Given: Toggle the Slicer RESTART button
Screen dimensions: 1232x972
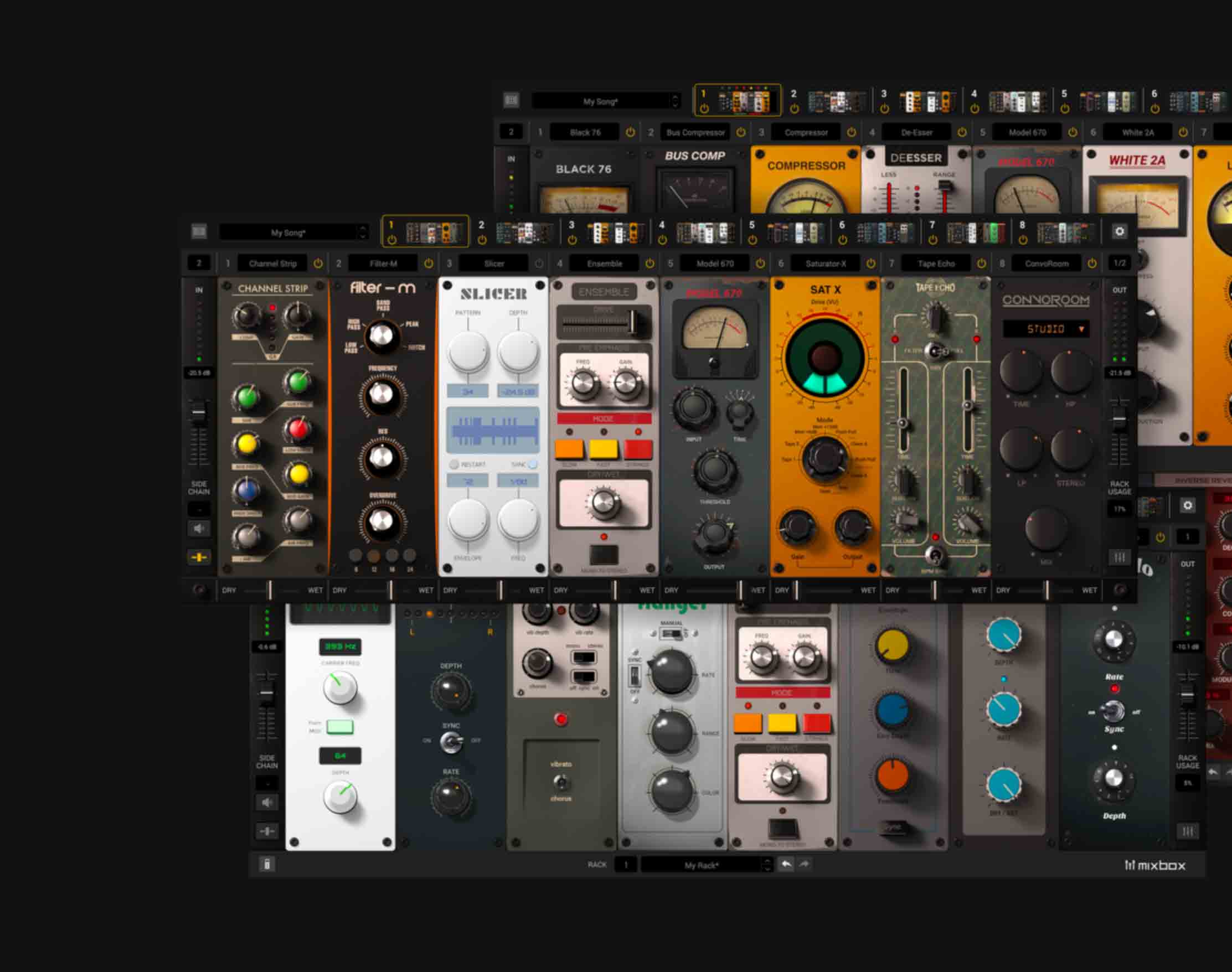Looking at the screenshot, I should coord(453,464).
